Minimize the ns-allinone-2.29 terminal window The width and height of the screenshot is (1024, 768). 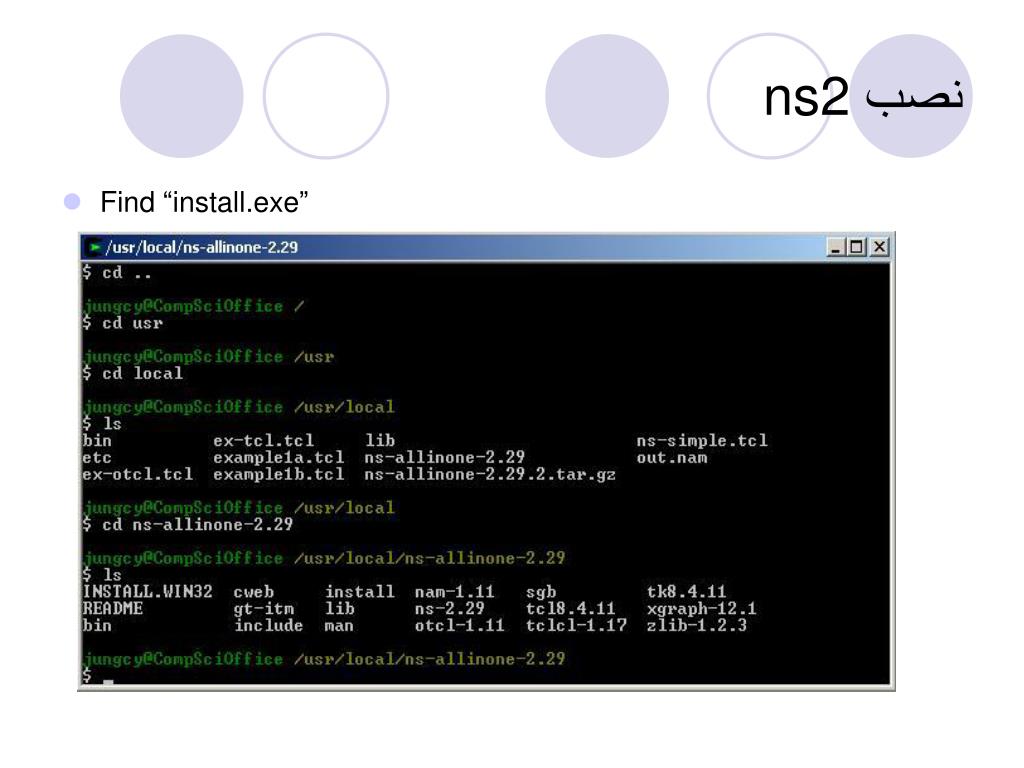tap(836, 248)
